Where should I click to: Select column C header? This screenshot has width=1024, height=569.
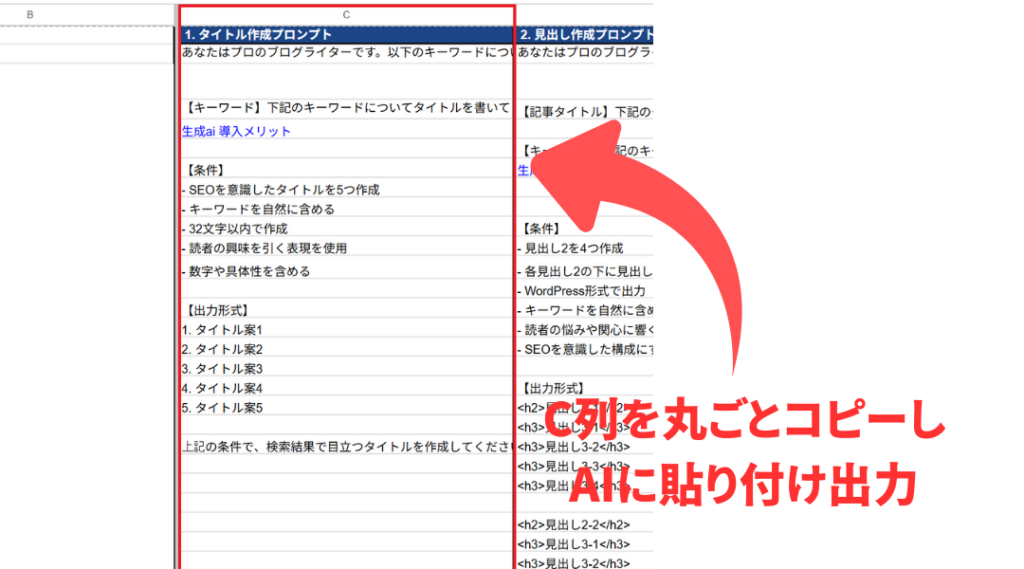pyautogui.click(x=346, y=14)
